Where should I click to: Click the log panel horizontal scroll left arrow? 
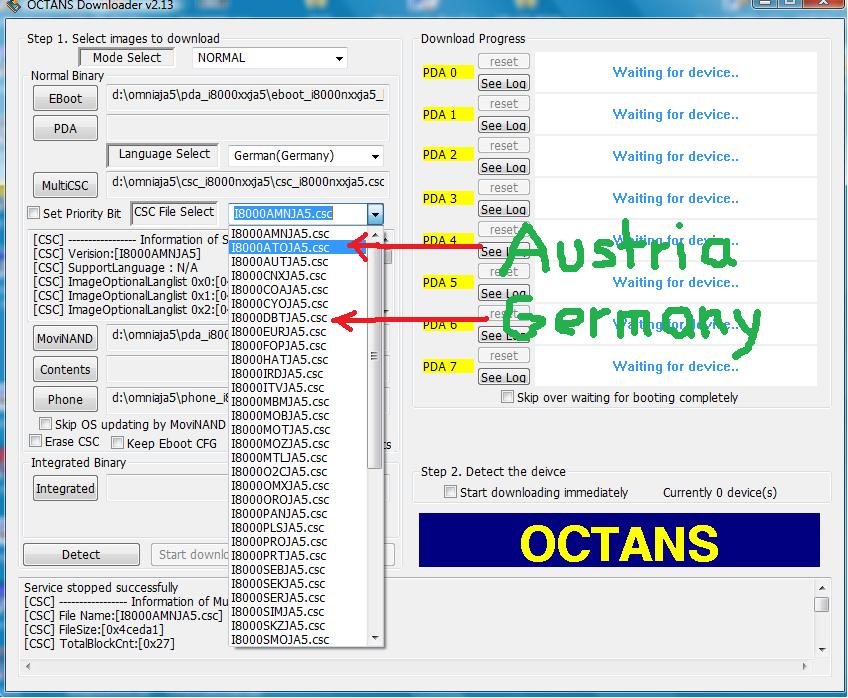(x=29, y=667)
